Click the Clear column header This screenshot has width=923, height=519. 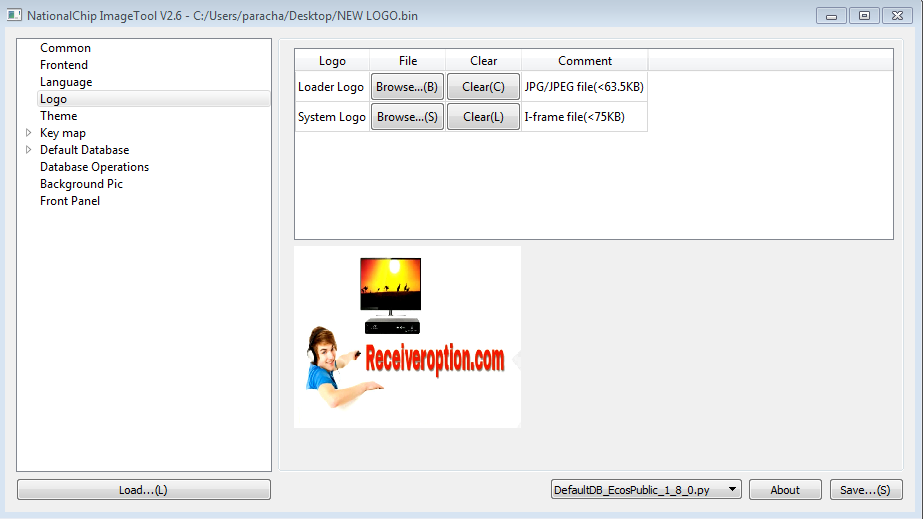[483, 61]
